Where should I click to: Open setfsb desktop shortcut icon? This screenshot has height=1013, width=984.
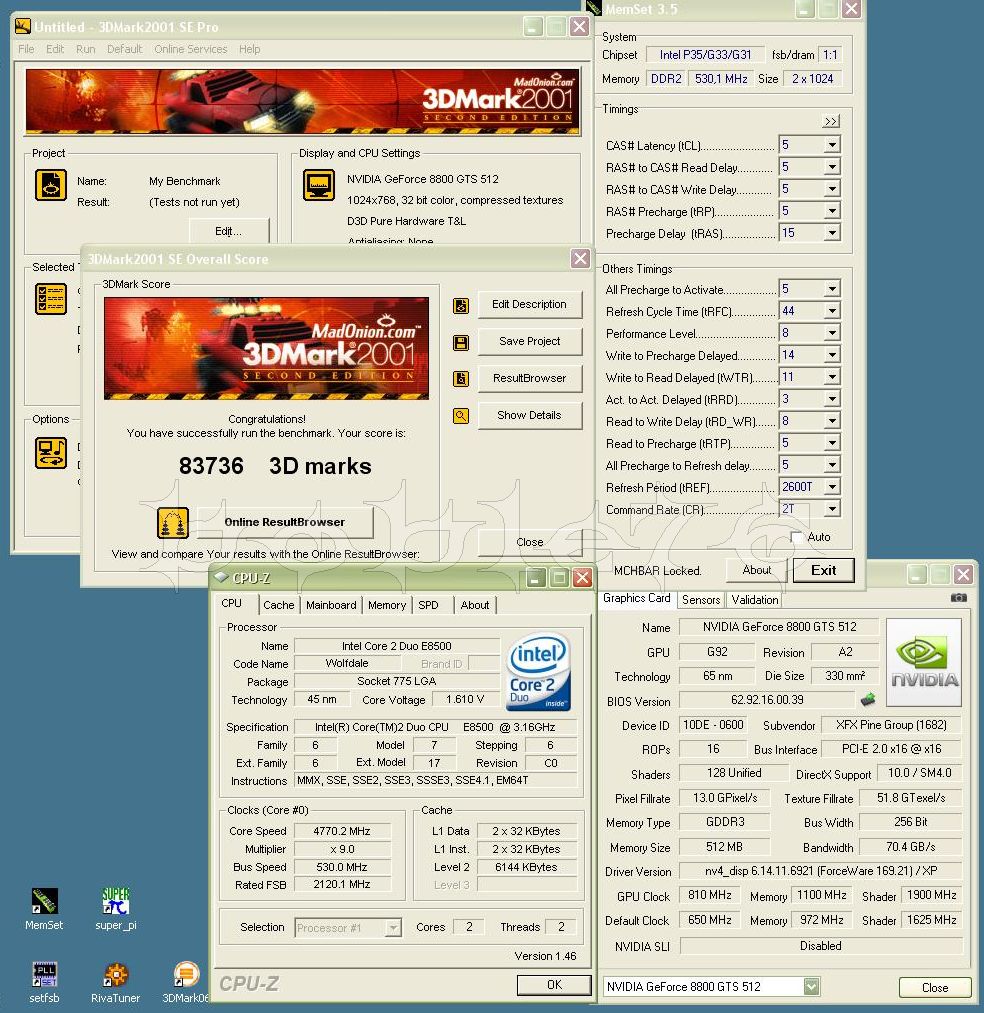click(x=45, y=974)
